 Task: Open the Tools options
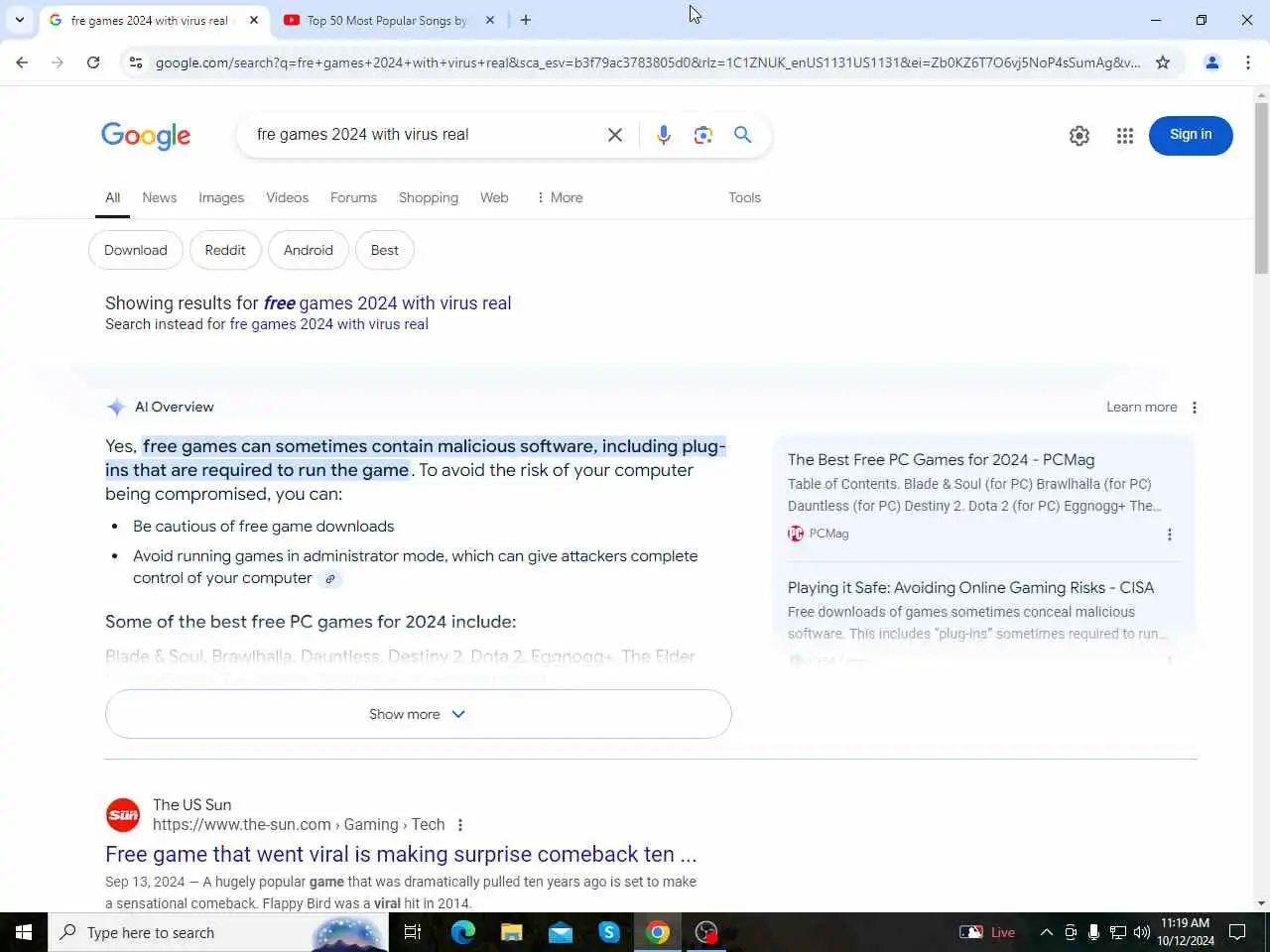tap(744, 198)
